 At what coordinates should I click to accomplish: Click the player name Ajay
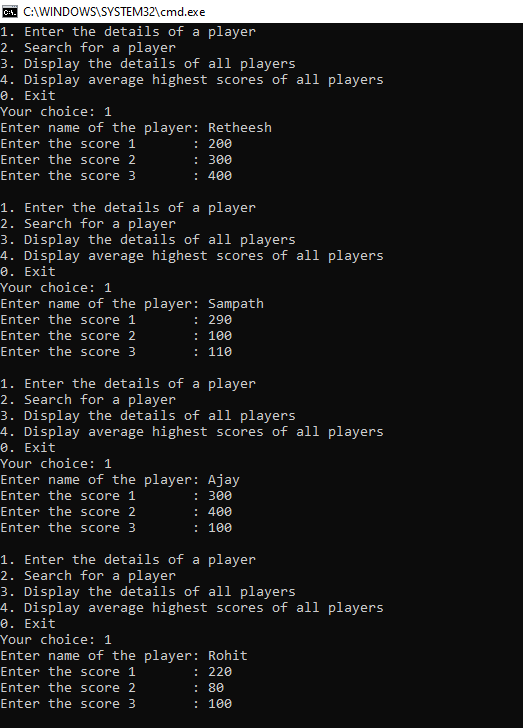(223, 480)
